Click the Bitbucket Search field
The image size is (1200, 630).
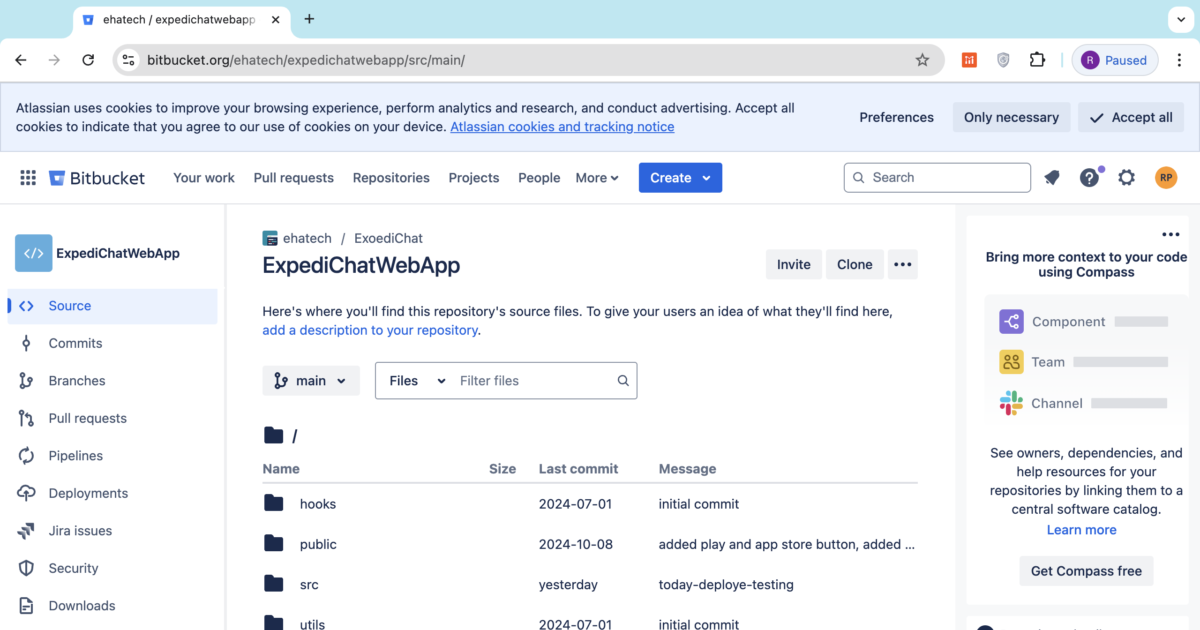click(937, 178)
